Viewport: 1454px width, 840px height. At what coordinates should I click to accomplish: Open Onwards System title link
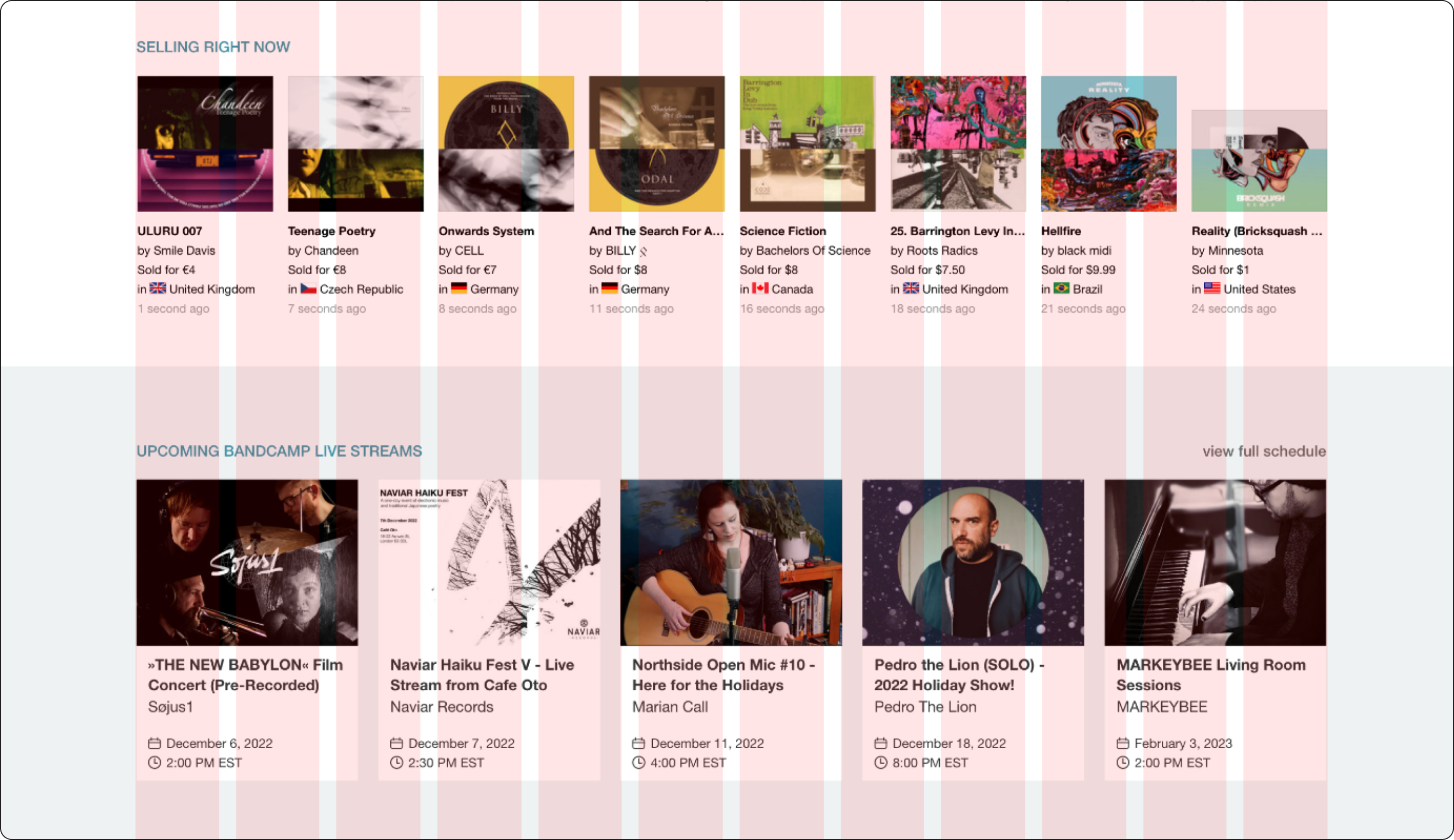coord(486,231)
